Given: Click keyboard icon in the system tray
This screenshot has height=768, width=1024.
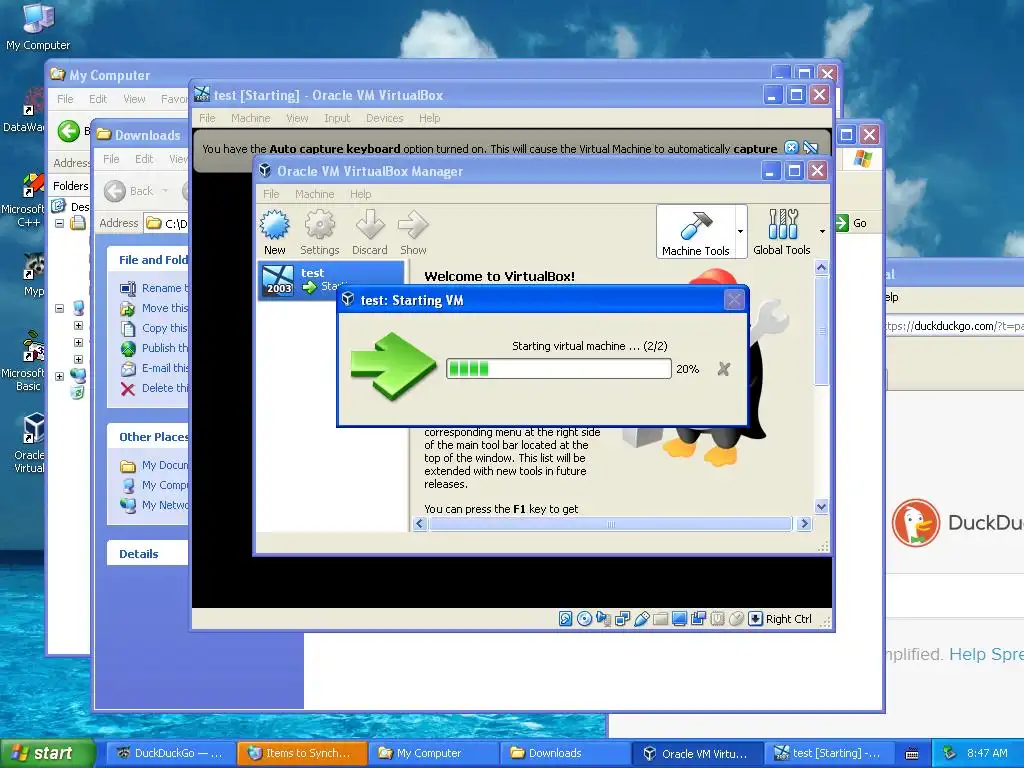Looking at the screenshot, I should [912, 754].
